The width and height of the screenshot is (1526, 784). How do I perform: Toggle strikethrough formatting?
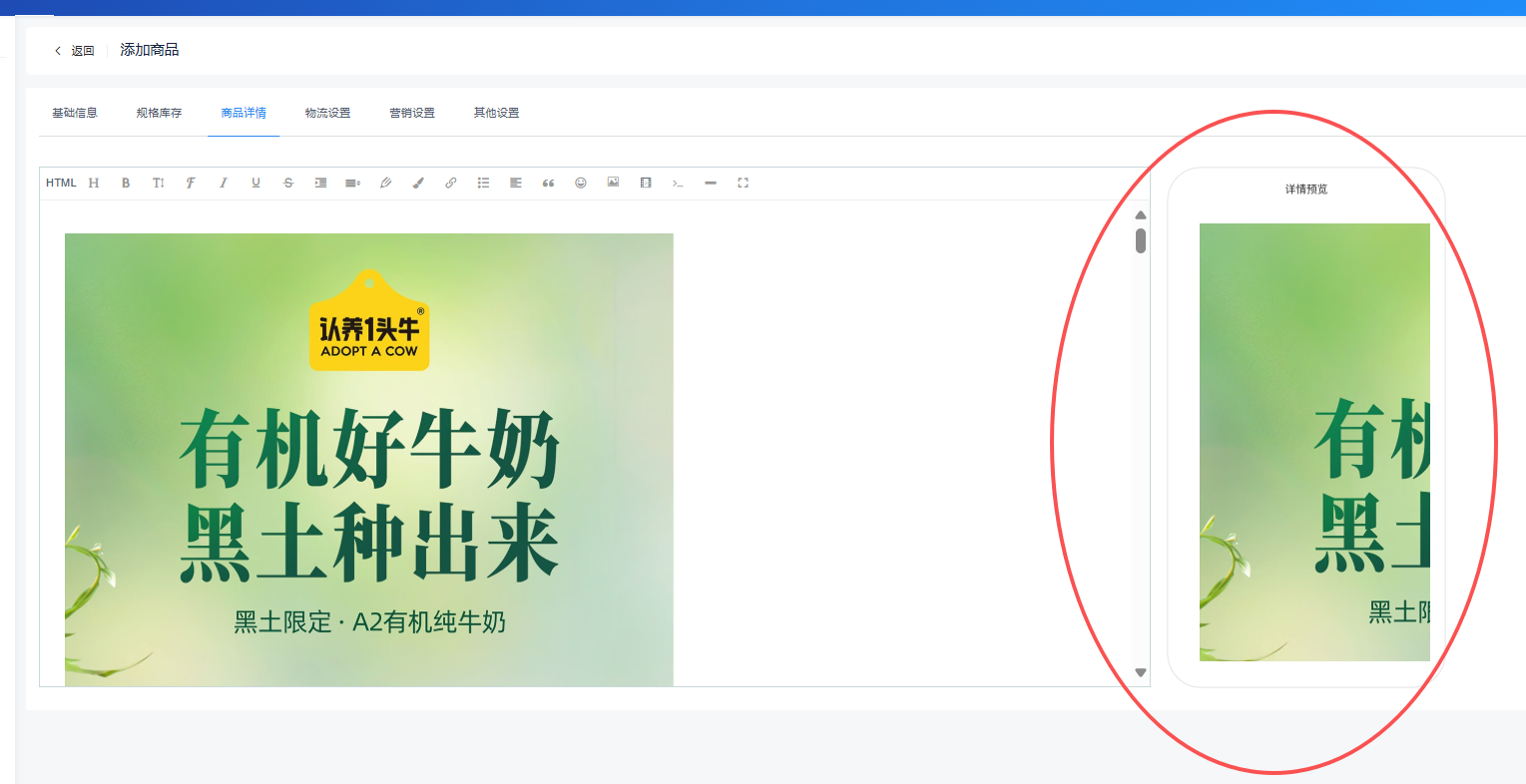(x=288, y=183)
